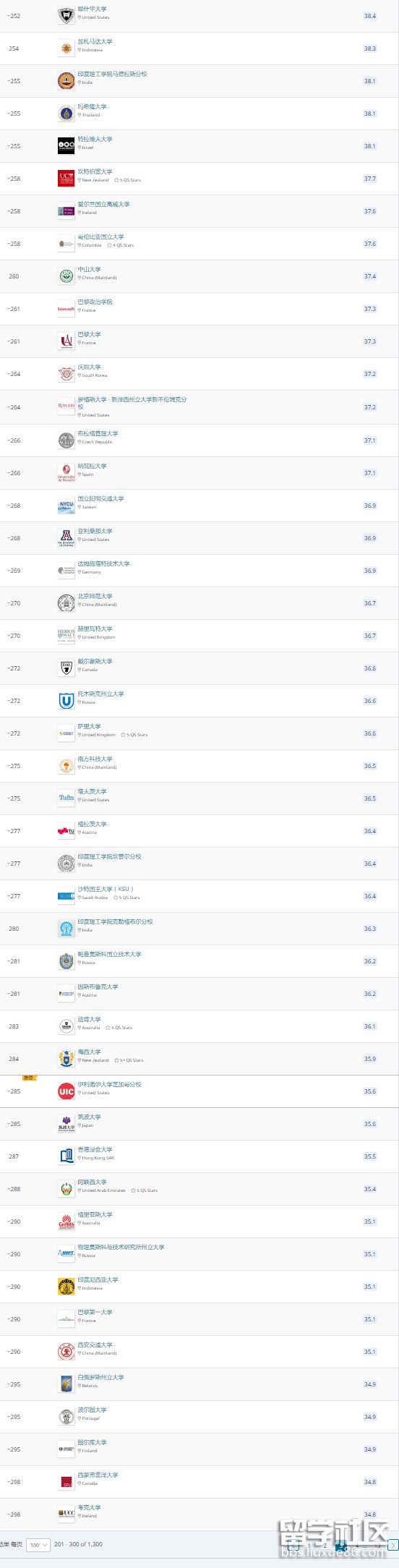Viewport: 399px width, 1568px height.
Task: Open the 西安交通大学 link
Action: click(x=95, y=1345)
